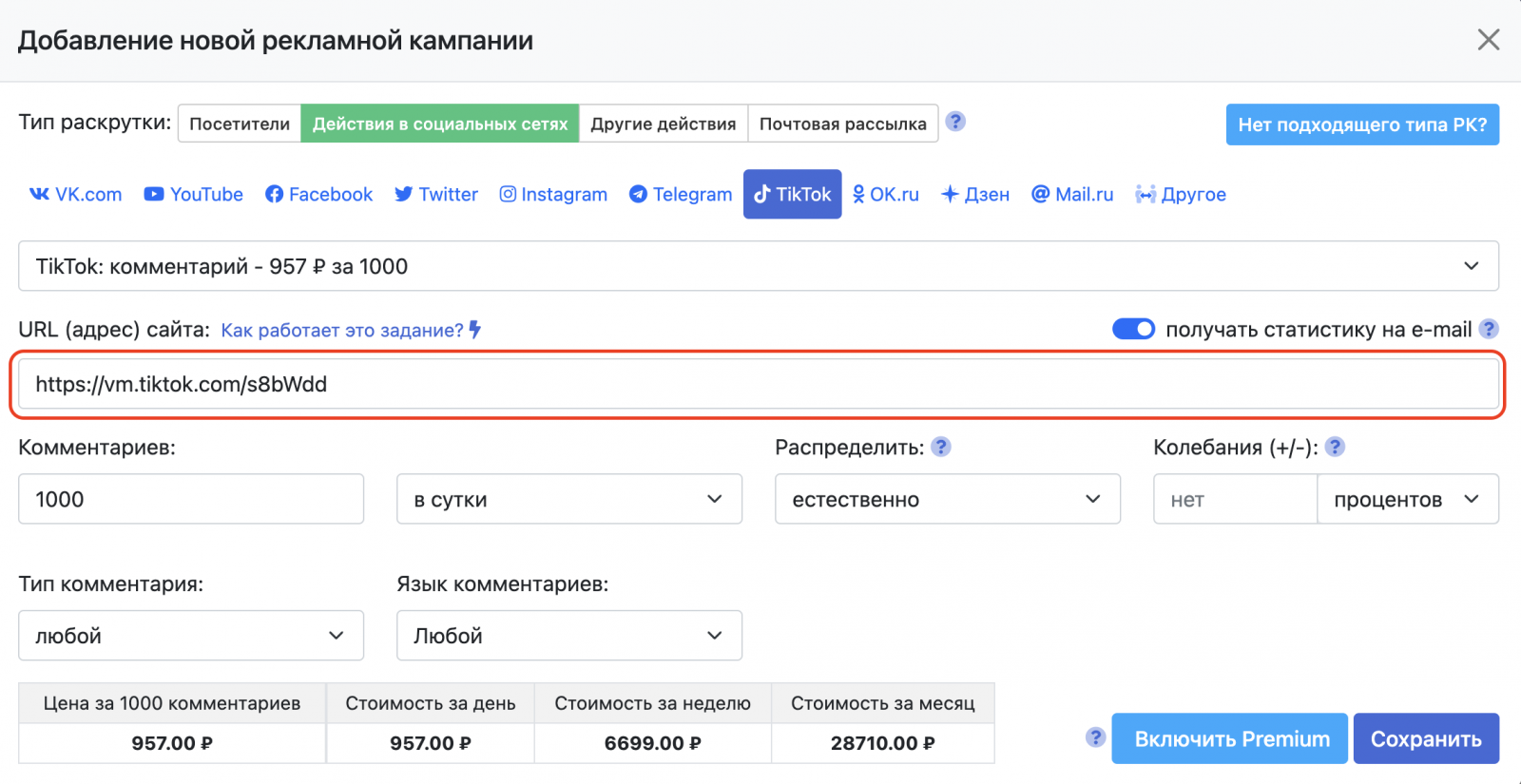Open the TikTok task type dropdown
This screenshot has height=784, width=1521.
point(758,266)
